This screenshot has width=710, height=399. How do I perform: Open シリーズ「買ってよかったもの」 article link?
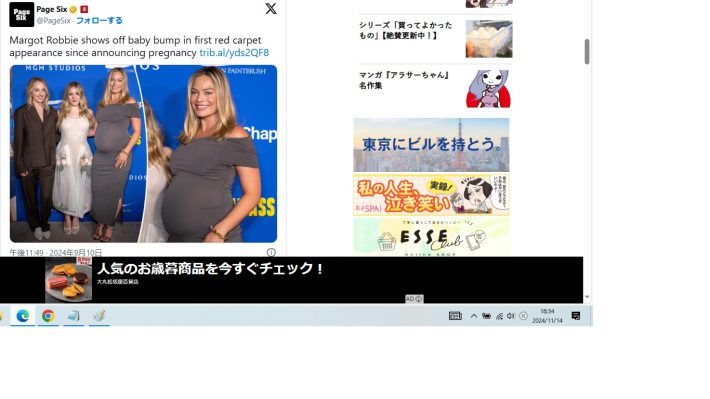tap(406, 30)
